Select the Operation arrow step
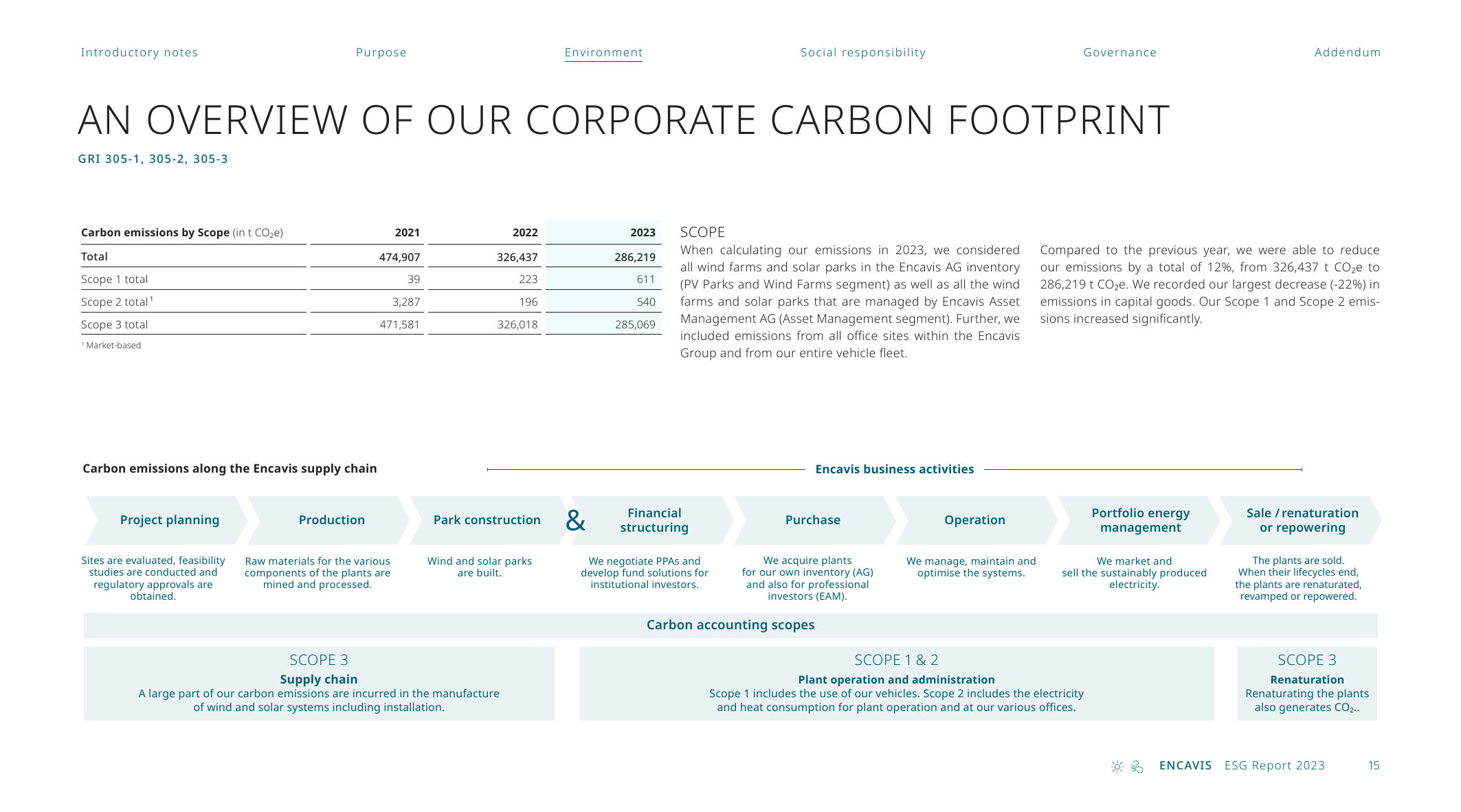Screen dimensions: 1461x812 coord(977,520)
